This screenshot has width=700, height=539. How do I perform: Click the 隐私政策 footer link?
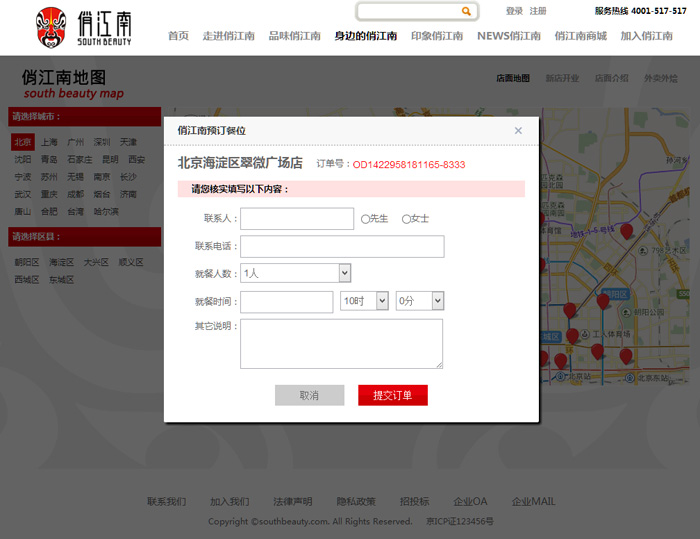(356, 501)
